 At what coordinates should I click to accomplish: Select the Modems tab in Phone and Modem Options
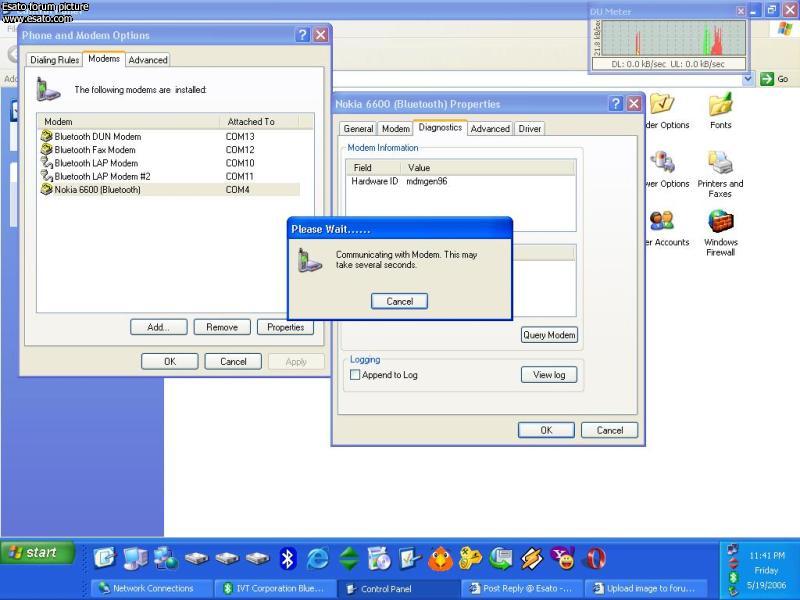point(104,59)
